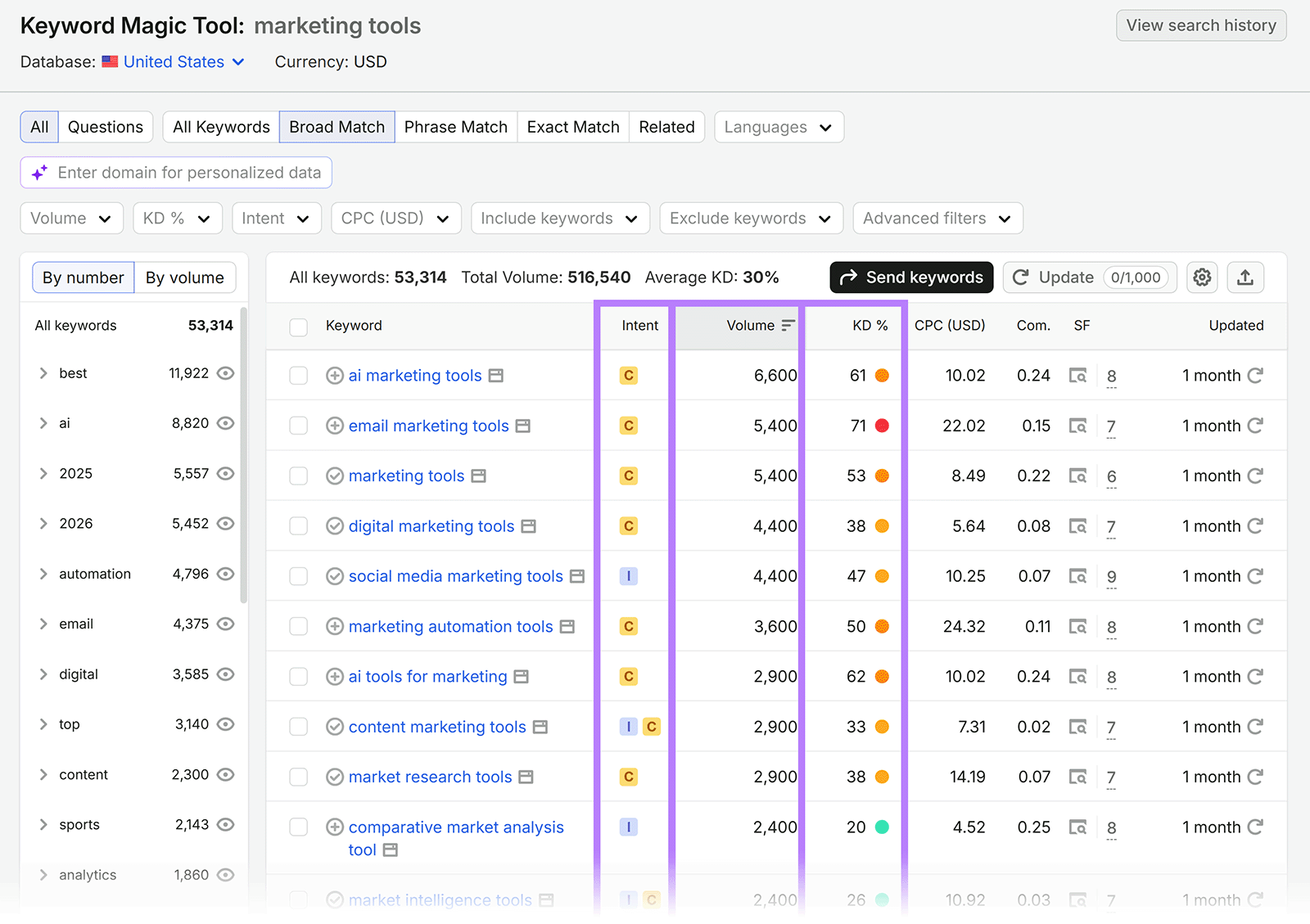
Task: Open Volume filter dropdown
Action: pyautogui.click(x=71, y=219)
